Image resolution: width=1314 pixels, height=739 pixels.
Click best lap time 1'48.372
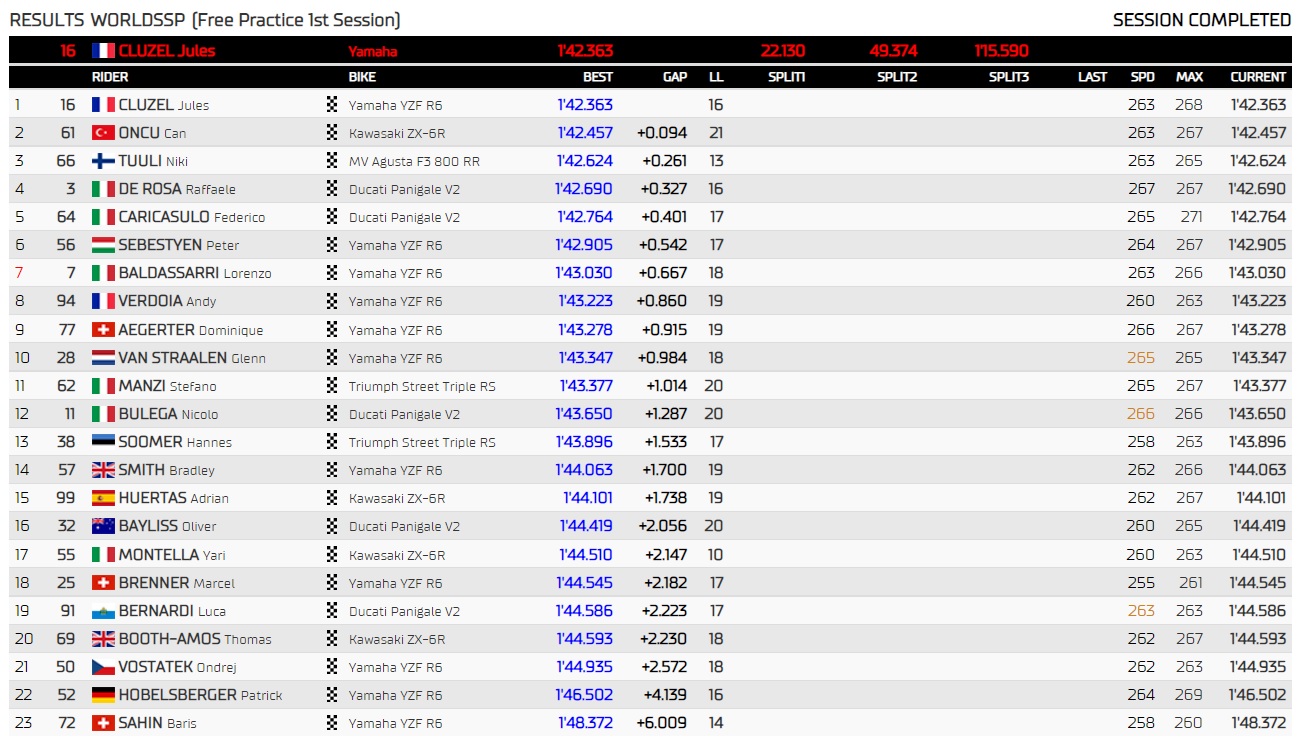(x=585, y=723)
